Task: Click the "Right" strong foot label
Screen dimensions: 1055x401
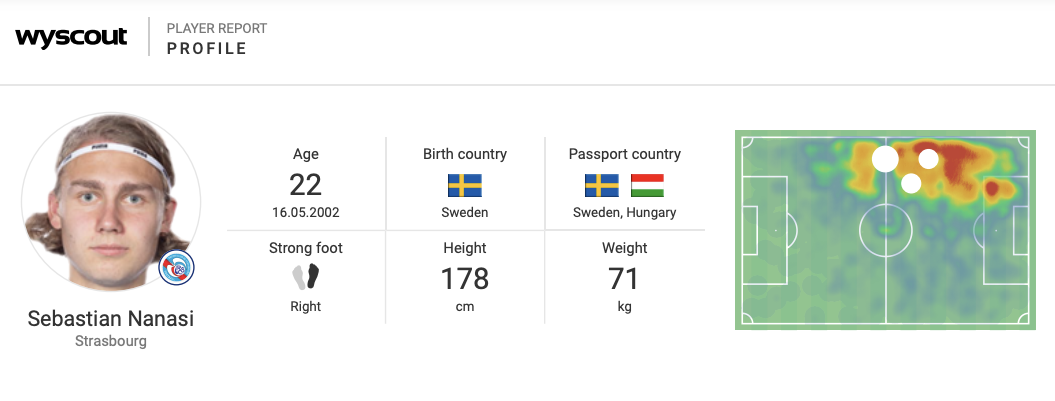Action: pos(305,307)
